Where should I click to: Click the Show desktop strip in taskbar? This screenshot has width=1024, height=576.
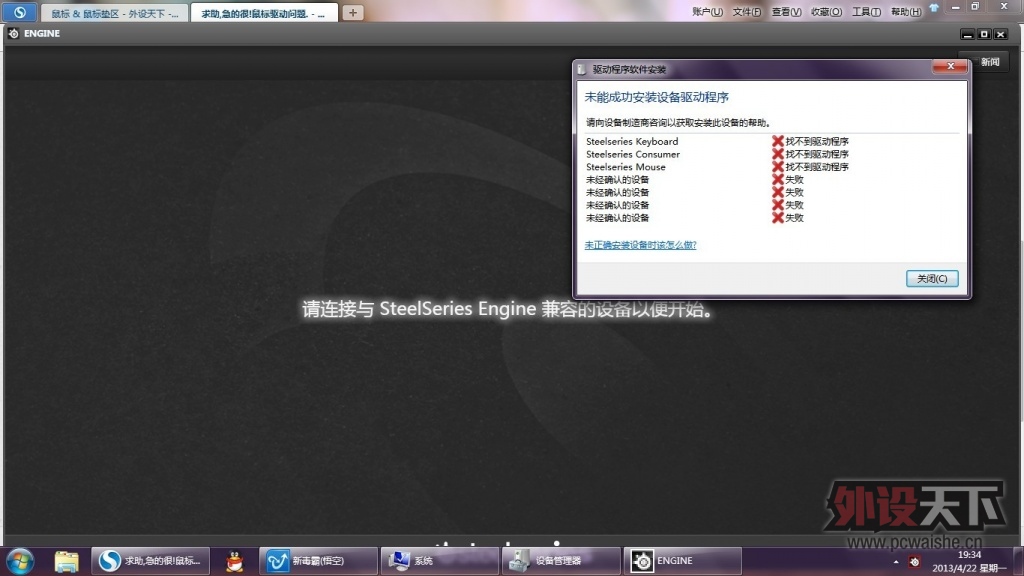click(x=1018, y=562)
